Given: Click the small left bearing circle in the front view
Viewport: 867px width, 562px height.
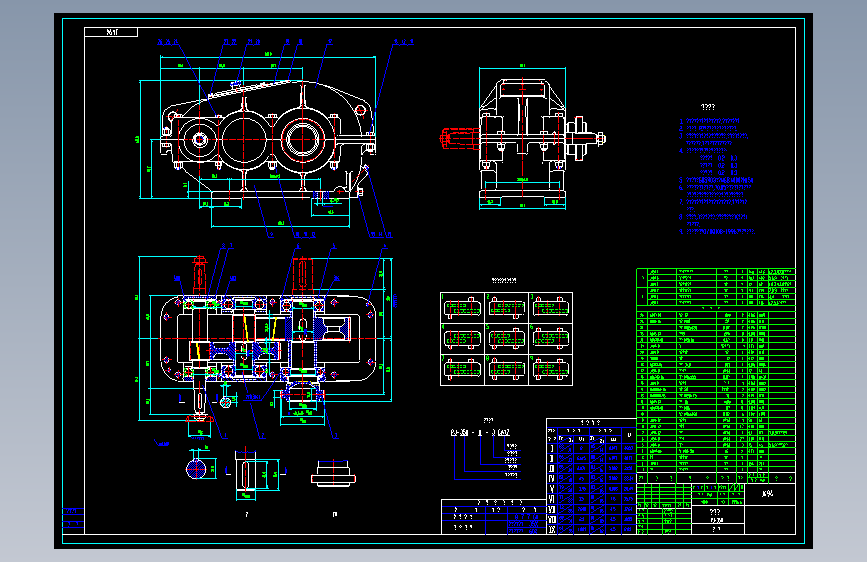Looking at the screenshot, I should click(x=200, y=139).
